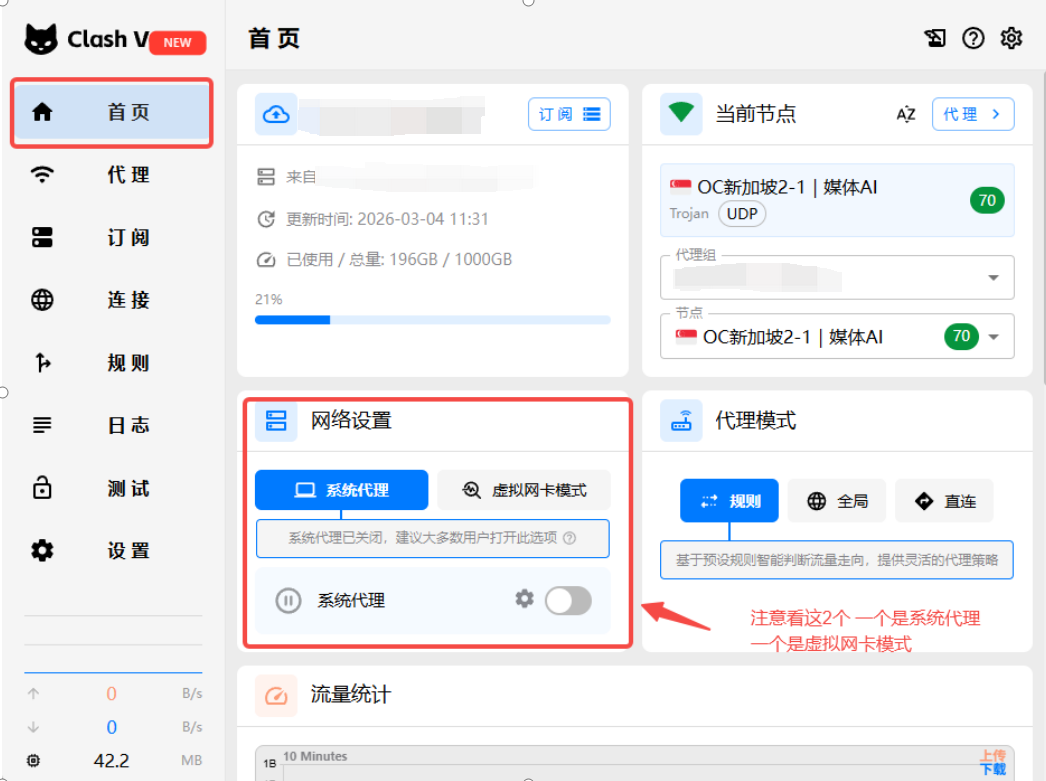The image size is (1046, 781).
Task: Click the A-Z sort icon in 当前节点
Action: (905, 114)
